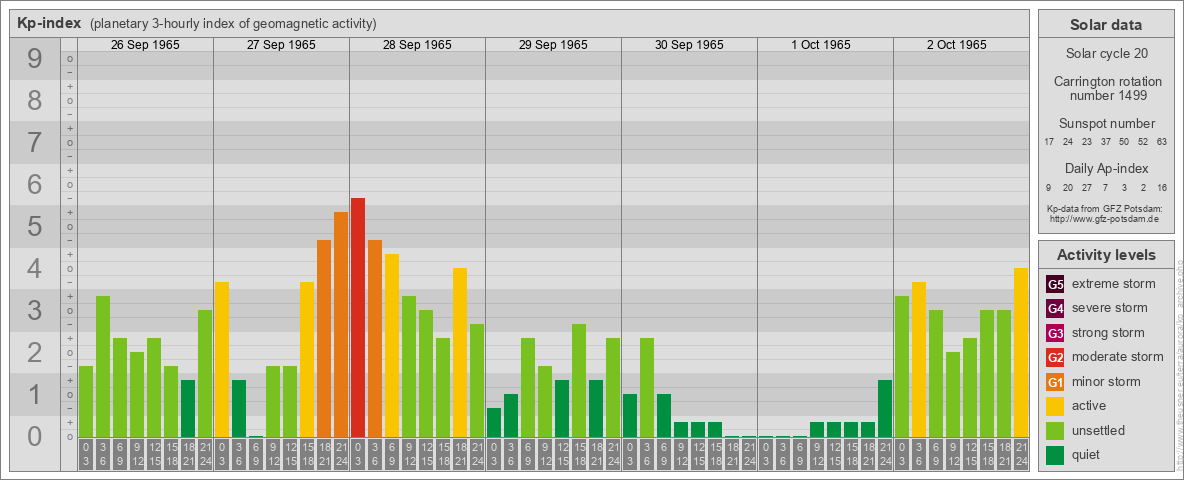This screenshot has height=480, width=1184.
Task: Click the sunspot number value 63
Action: [x=1161, y=142]
